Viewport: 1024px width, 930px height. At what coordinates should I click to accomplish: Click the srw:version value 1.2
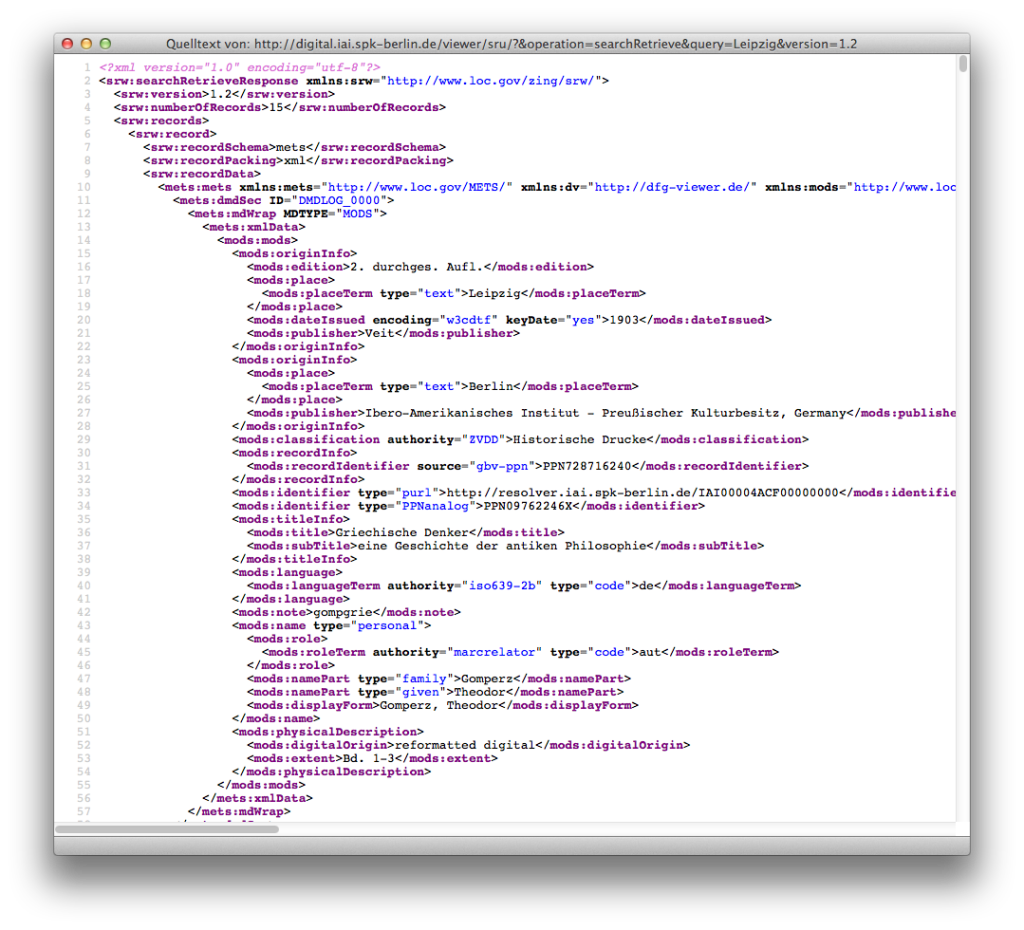[221, 94]
